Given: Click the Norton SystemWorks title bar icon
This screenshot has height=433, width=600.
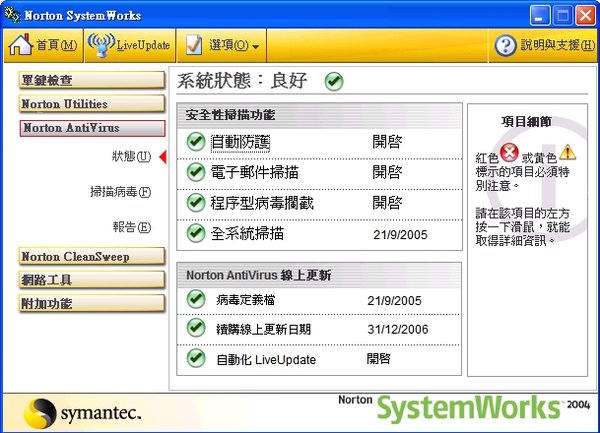Looking at the screenshot, I should (13, 15).
